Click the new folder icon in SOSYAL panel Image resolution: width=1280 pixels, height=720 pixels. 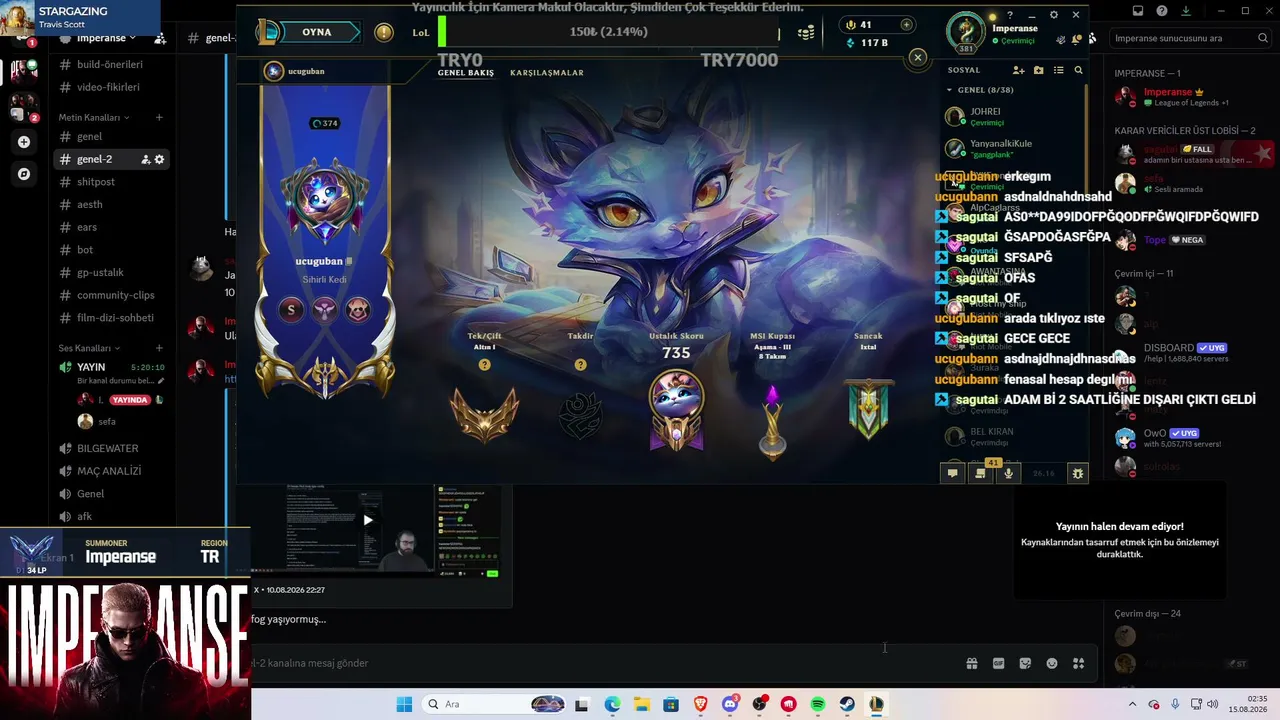pyautogui.click(x=1038, y=70)
